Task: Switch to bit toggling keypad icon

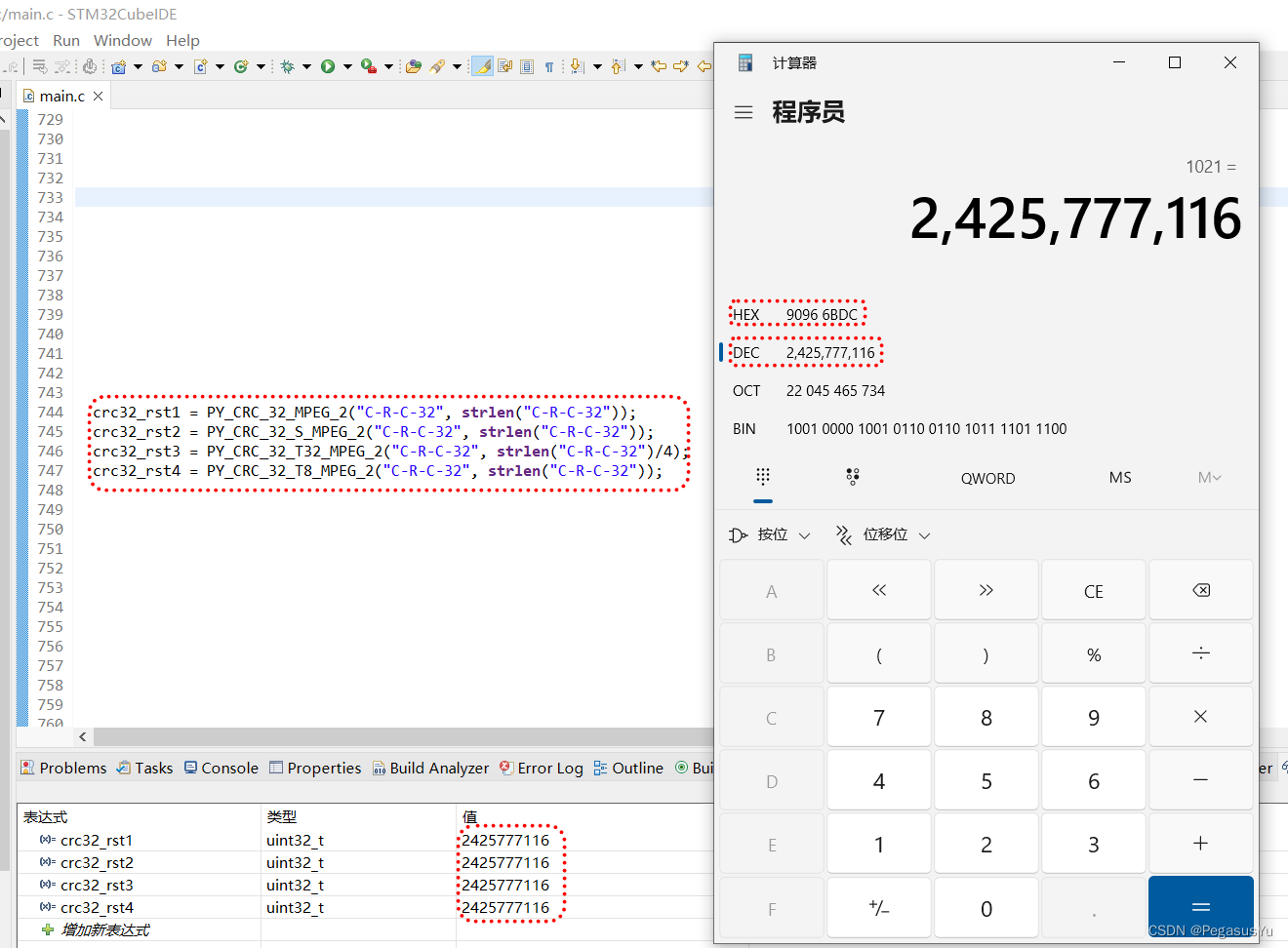Action: coord(853,476)
